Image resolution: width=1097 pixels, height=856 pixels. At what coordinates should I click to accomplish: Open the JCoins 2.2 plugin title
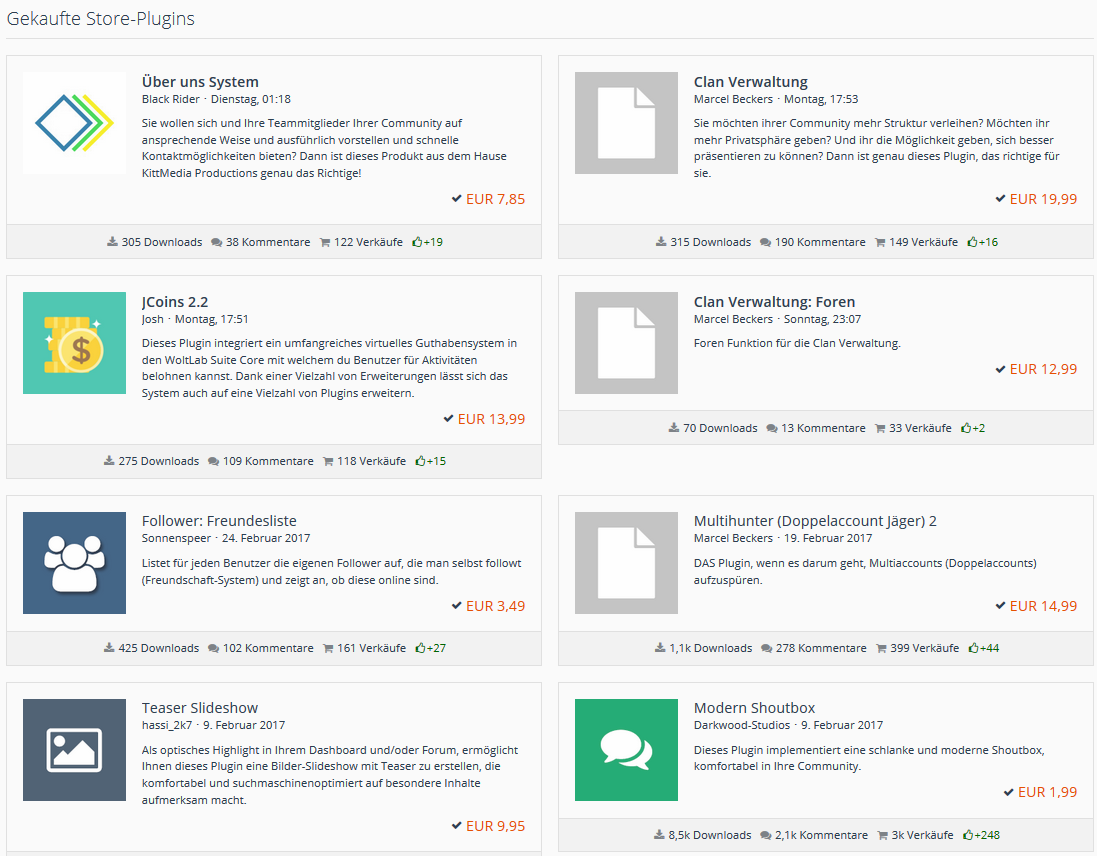coord(175,302)
